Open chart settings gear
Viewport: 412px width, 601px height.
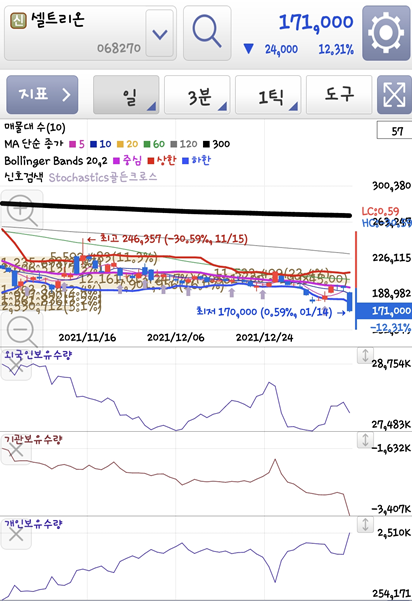point(386,33)
